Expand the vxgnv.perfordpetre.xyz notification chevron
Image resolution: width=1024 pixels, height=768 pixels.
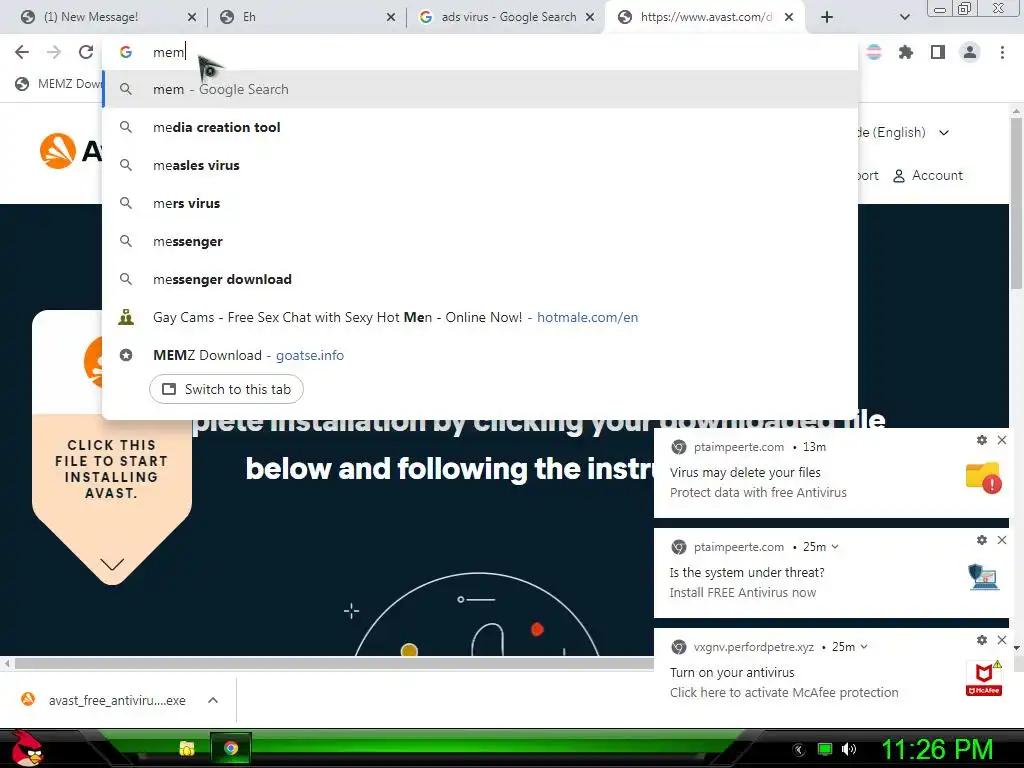(864, 647)
